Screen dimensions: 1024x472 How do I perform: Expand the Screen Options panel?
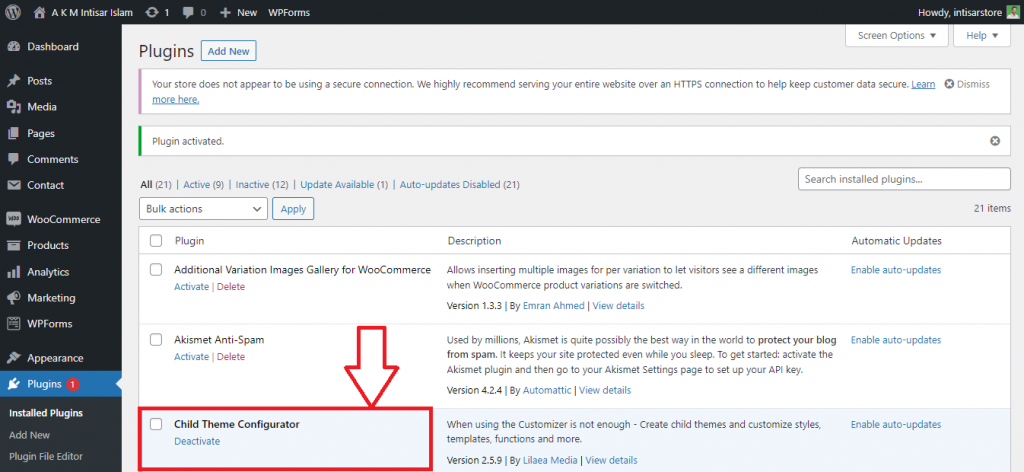pos(897,35)
